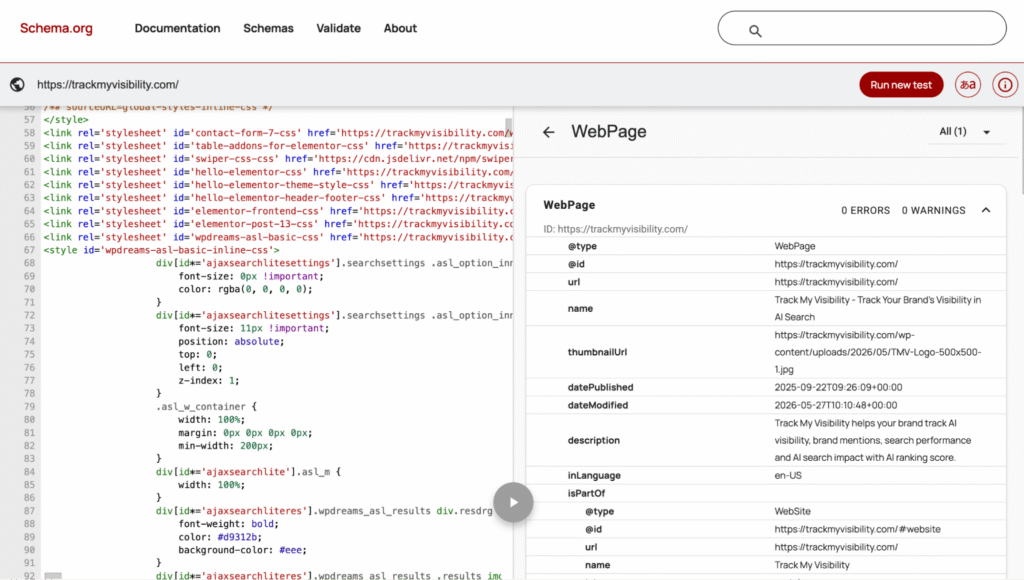Click the color: #d9312b code line

tap(220, 537)
